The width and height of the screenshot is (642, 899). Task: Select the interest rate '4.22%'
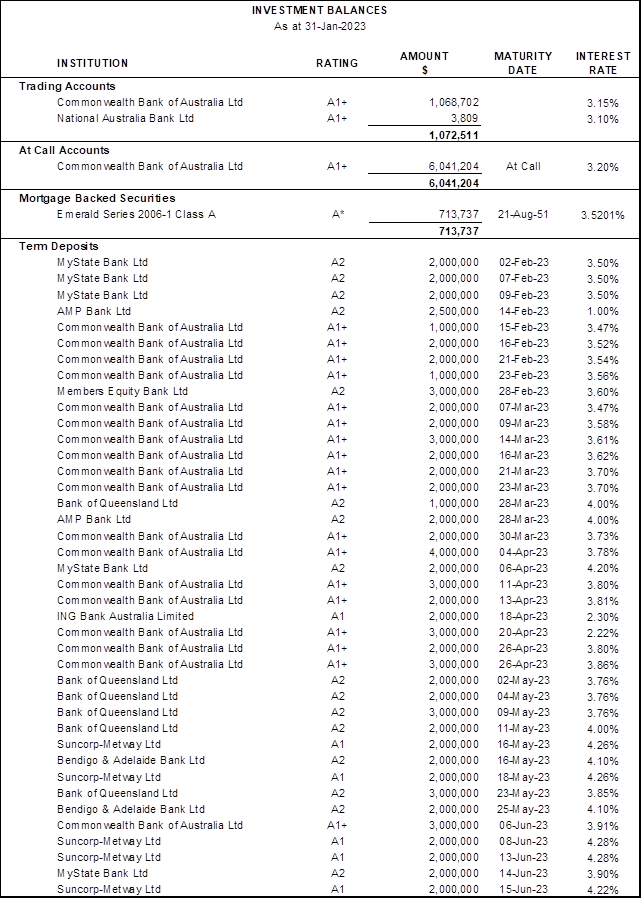(x=602, y=890)
